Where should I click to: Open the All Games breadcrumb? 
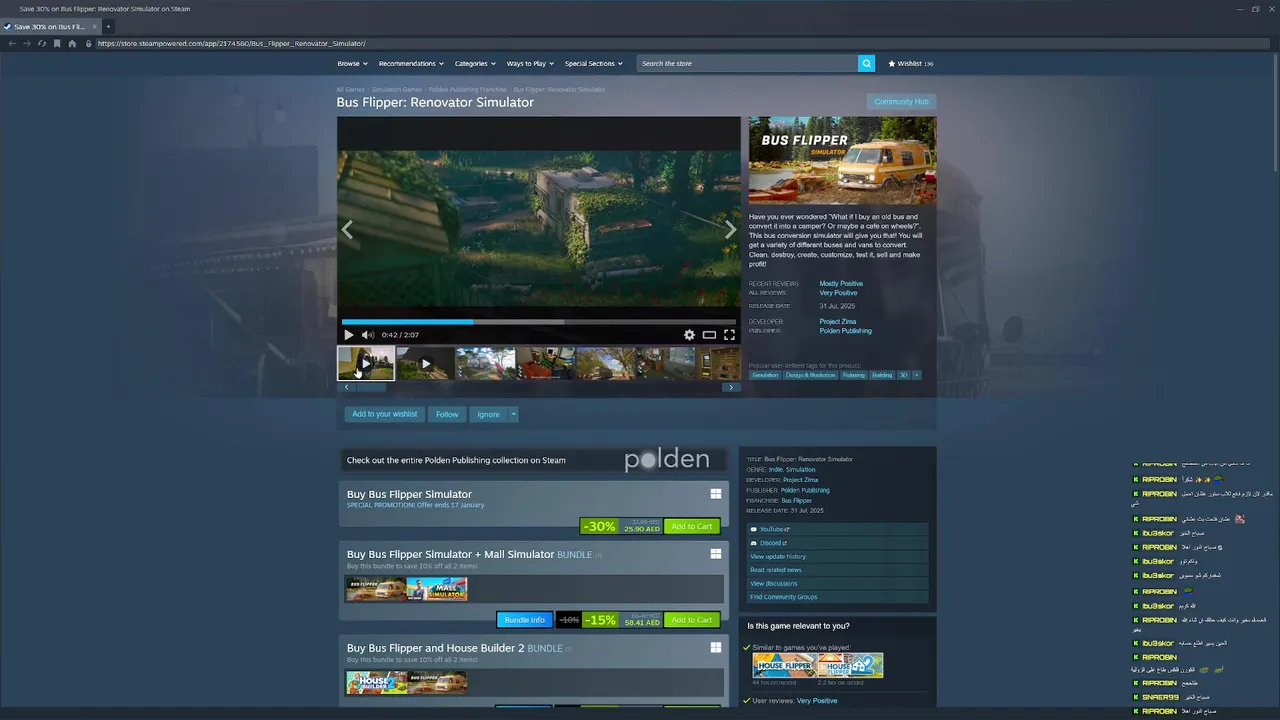point(350,90)
